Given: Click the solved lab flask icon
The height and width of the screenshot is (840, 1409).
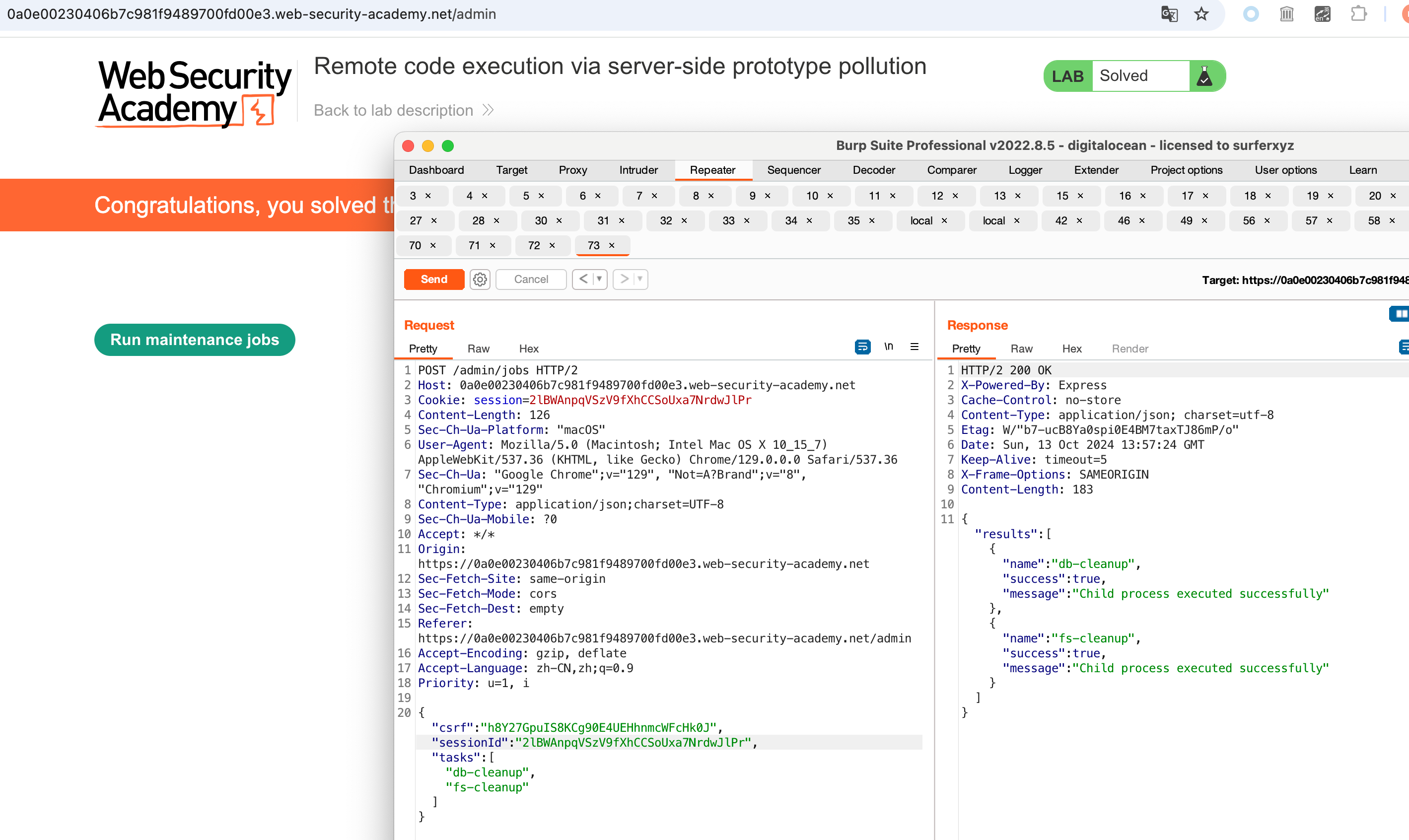Looking at the screenshot, I should (x=1204, y=75).
